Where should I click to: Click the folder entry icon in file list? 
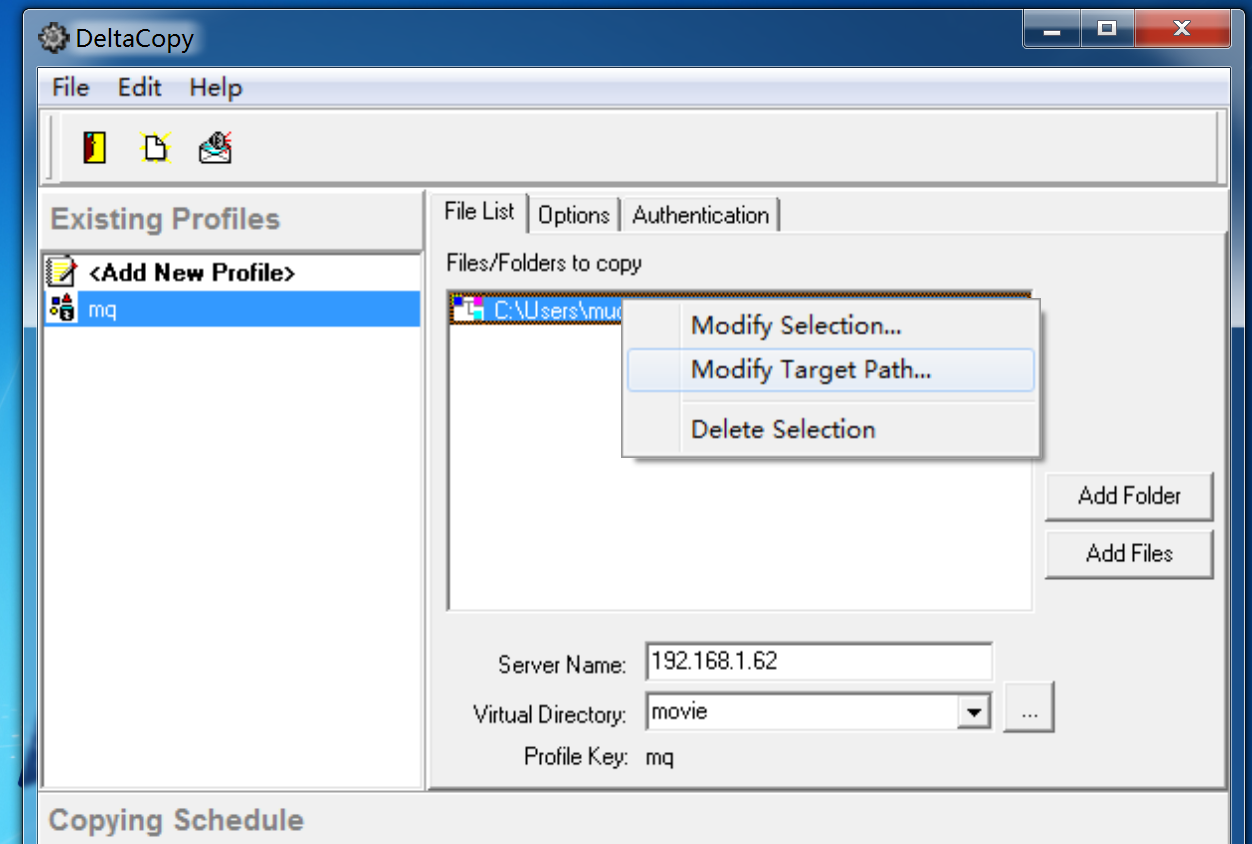tap(468, 309)
